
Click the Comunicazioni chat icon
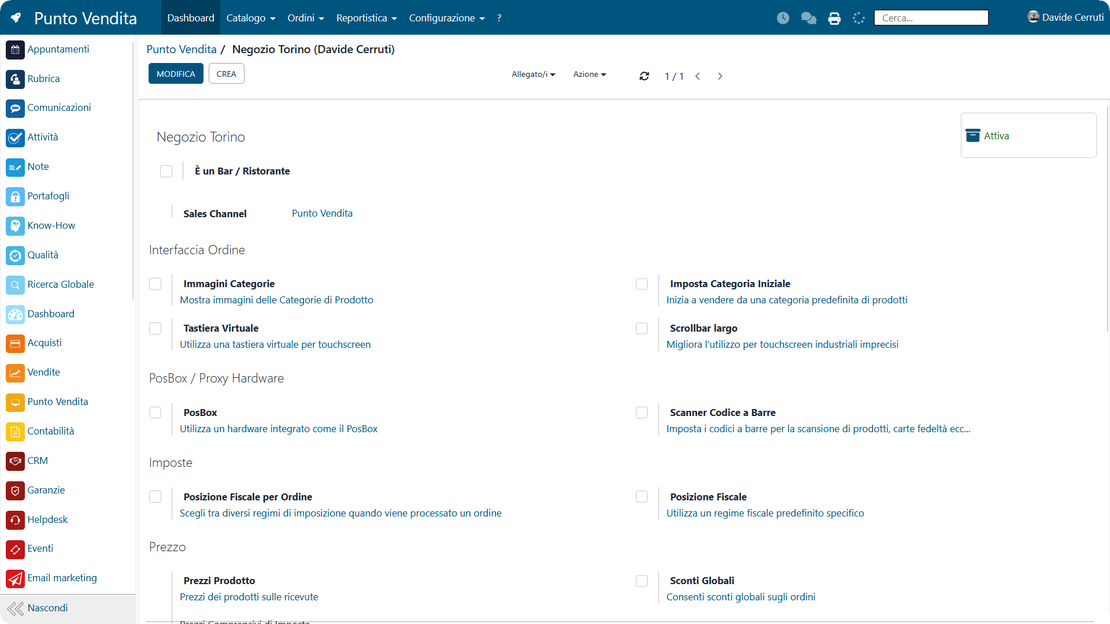coord(15,108)
